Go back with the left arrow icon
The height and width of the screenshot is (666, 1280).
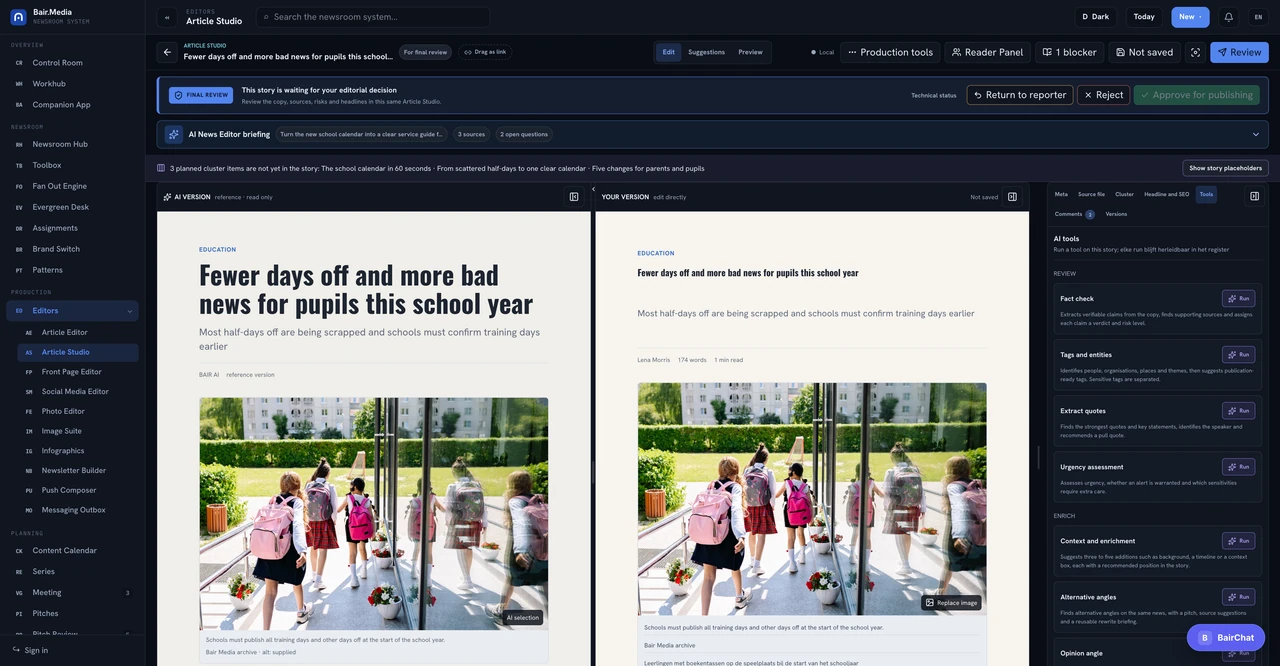(167, 52)
